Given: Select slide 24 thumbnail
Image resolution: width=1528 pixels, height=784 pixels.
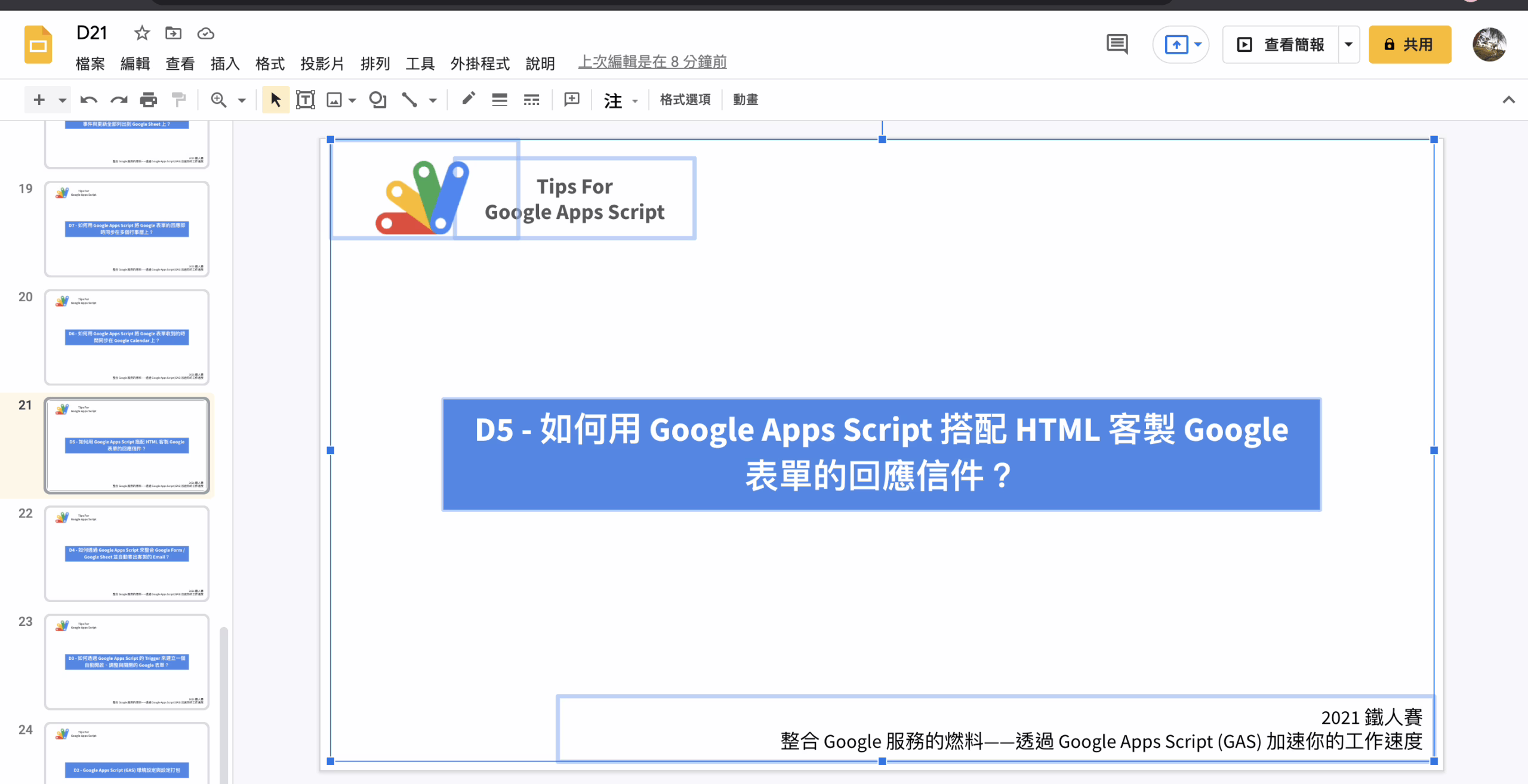Looking at the screenshot, I should pyautogui.click(x=127, y=753).
